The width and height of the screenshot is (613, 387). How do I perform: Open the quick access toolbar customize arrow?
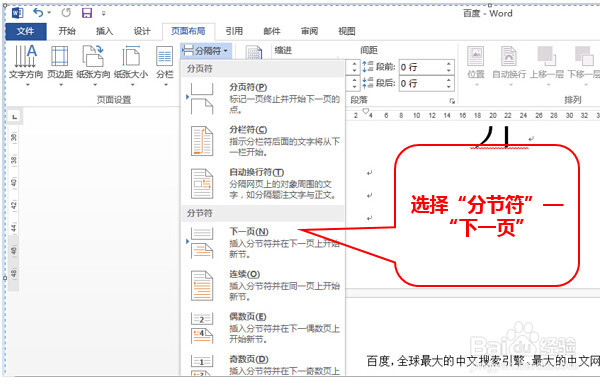click(104, 13)
